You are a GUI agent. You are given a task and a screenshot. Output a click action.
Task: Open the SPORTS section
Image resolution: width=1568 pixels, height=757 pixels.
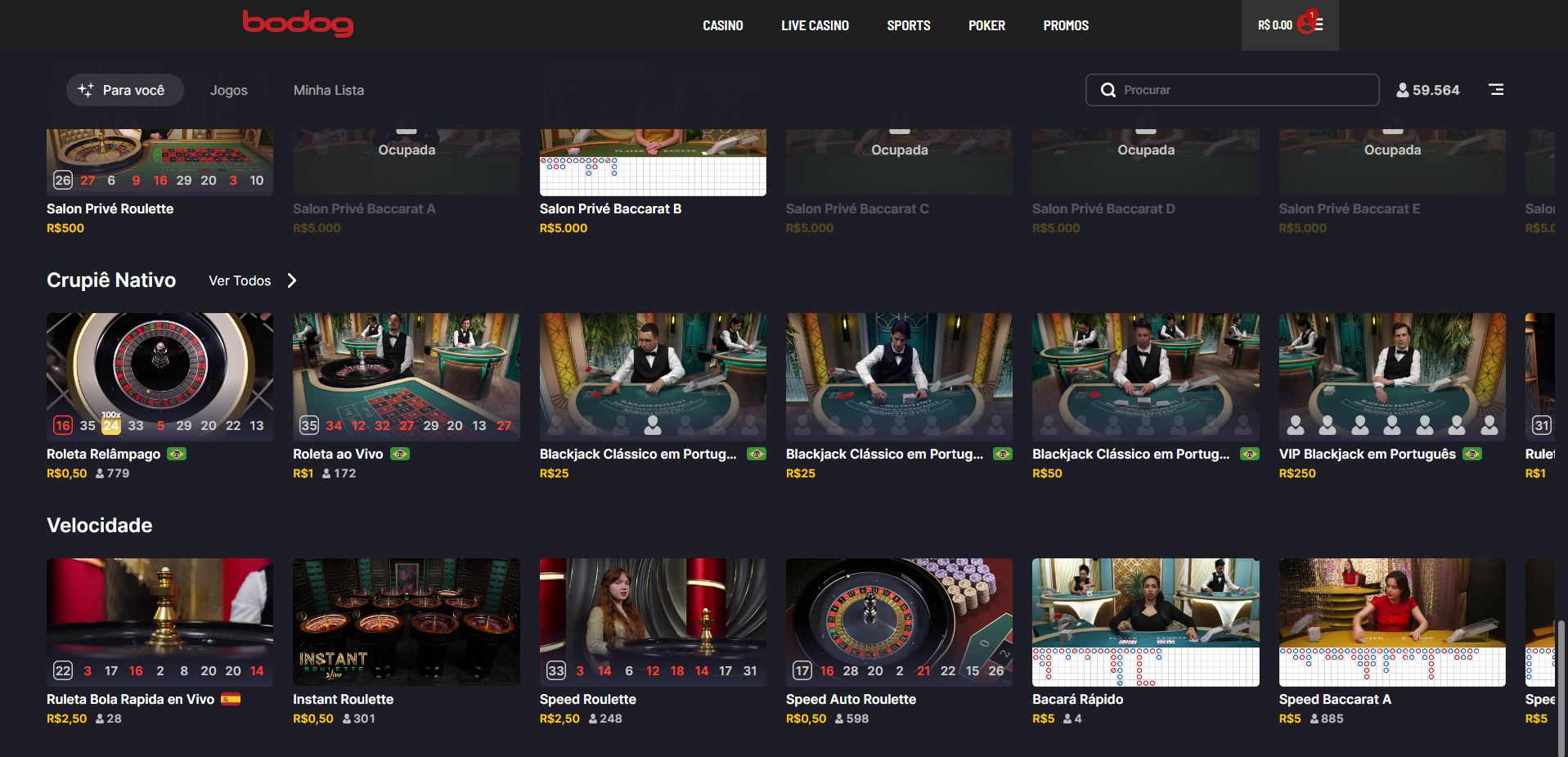tap(909, 25)
